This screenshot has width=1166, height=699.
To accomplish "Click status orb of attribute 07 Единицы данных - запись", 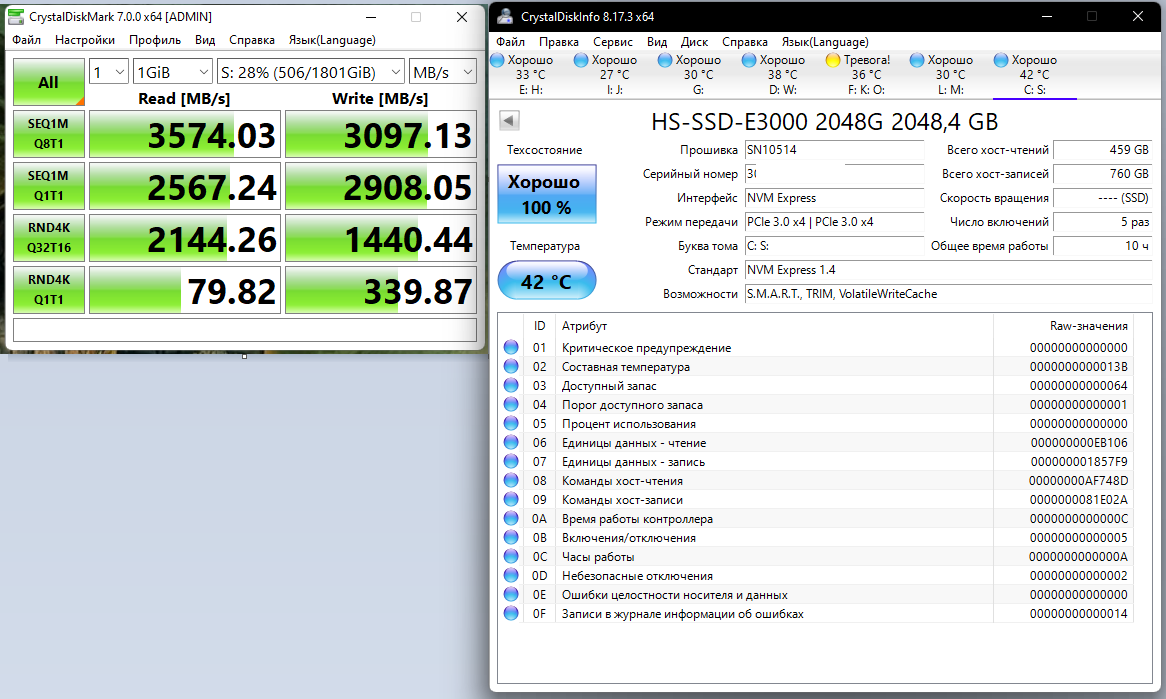I will [x=511, y=462].
